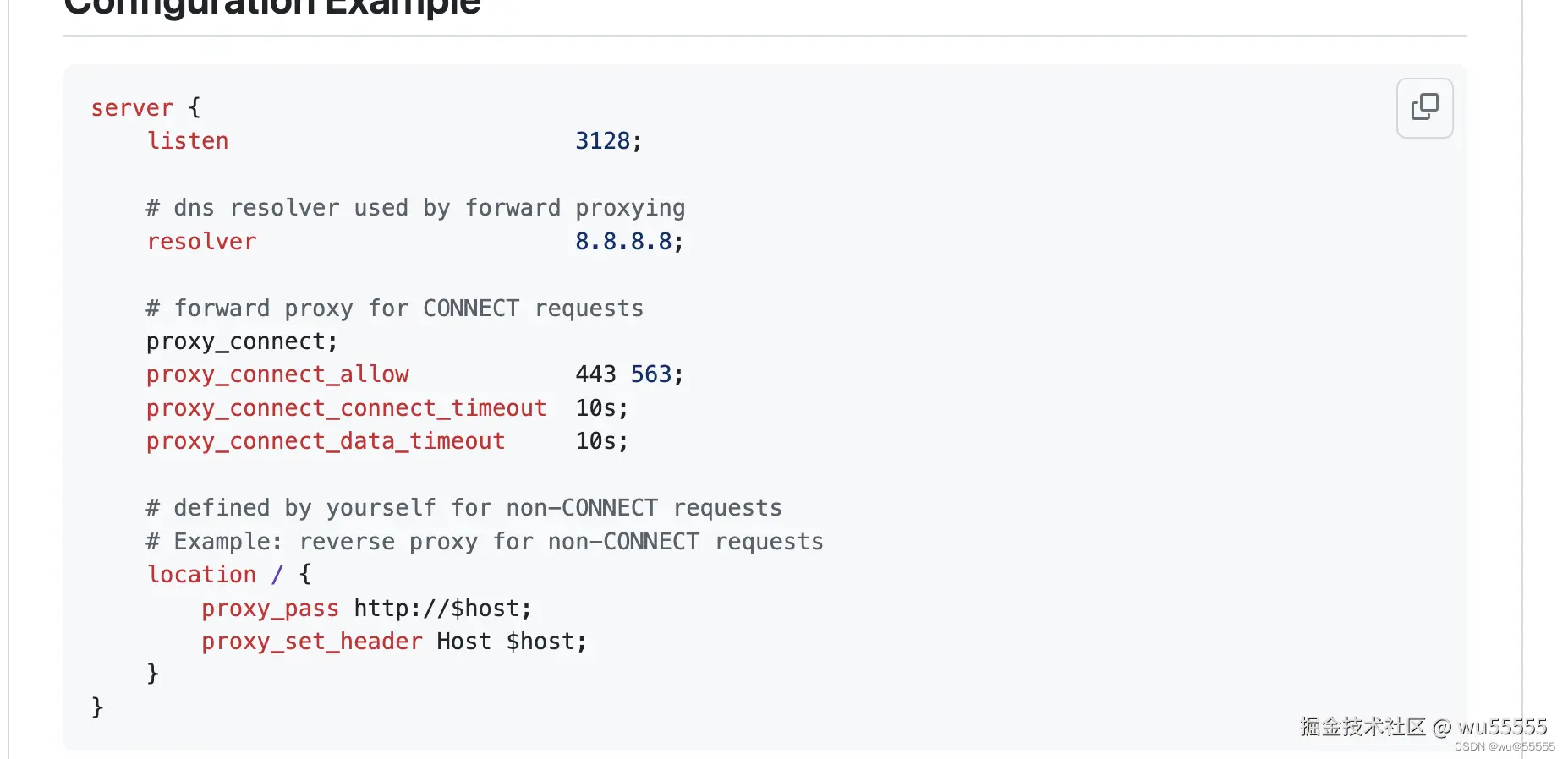Click the "defined by yourself" comment line
The height and width of the screenshot is (759, 1568).
pyautogui.click(x=463, y=508)
